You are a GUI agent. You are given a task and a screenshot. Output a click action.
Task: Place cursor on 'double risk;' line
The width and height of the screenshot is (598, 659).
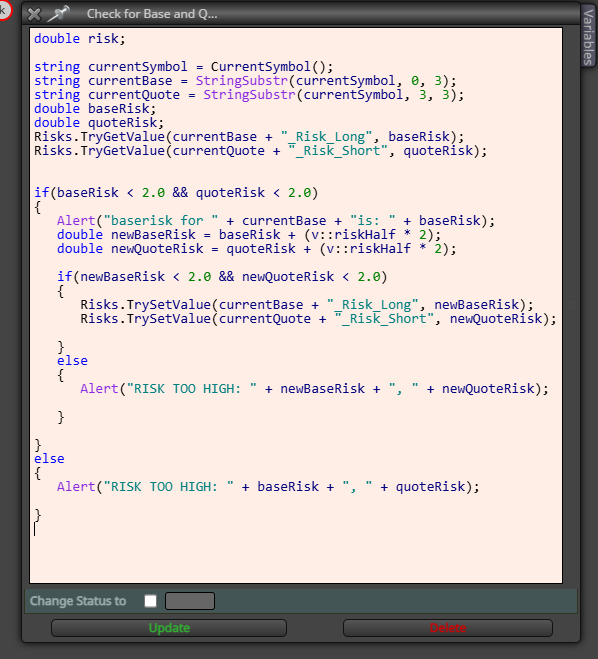(x=80, y=39)
